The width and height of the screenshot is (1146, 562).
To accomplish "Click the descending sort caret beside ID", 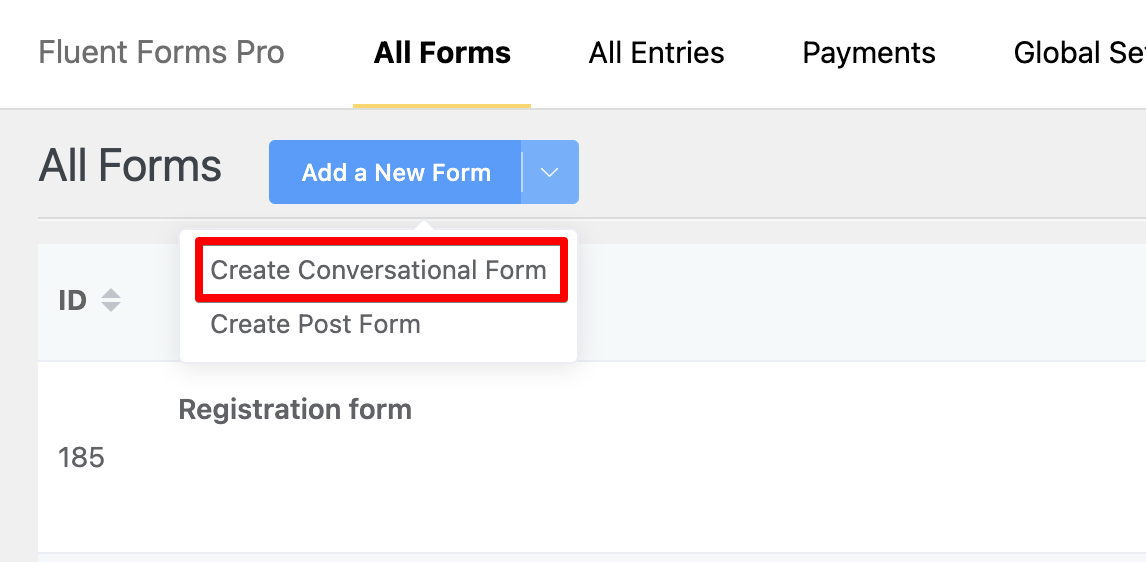I will pos(111,307).
